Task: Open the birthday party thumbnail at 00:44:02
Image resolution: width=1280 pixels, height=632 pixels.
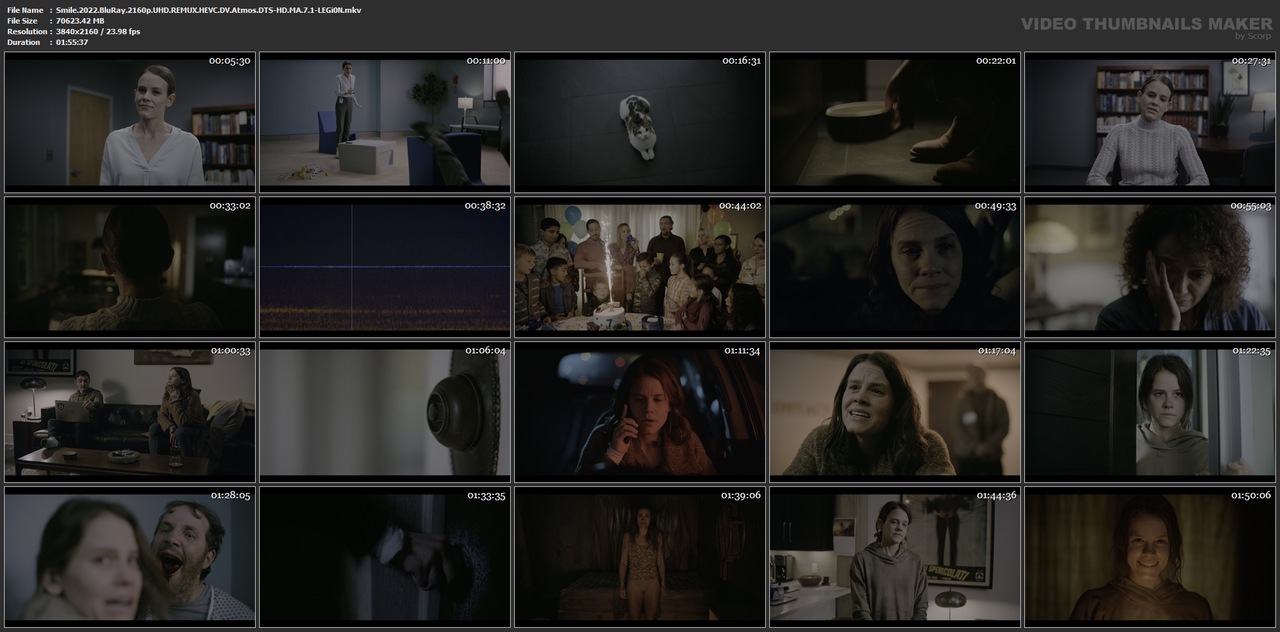Action: (x=640, y=266)
